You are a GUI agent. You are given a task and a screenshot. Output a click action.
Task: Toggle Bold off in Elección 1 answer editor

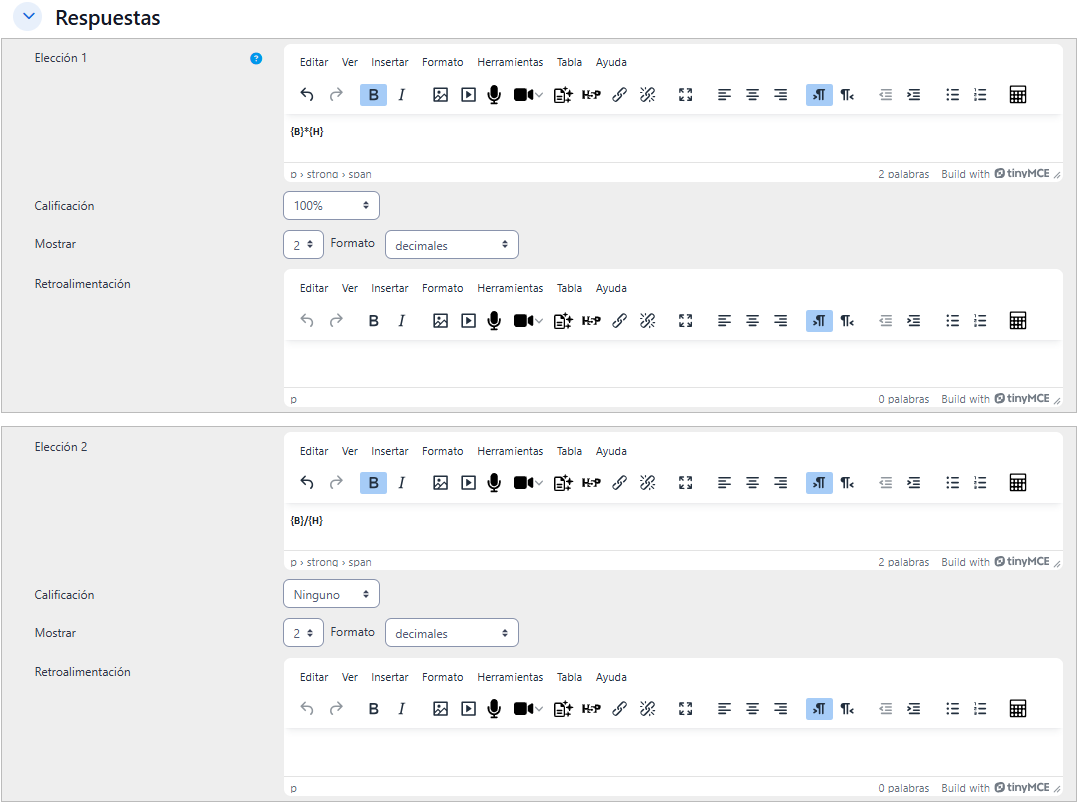373,95
